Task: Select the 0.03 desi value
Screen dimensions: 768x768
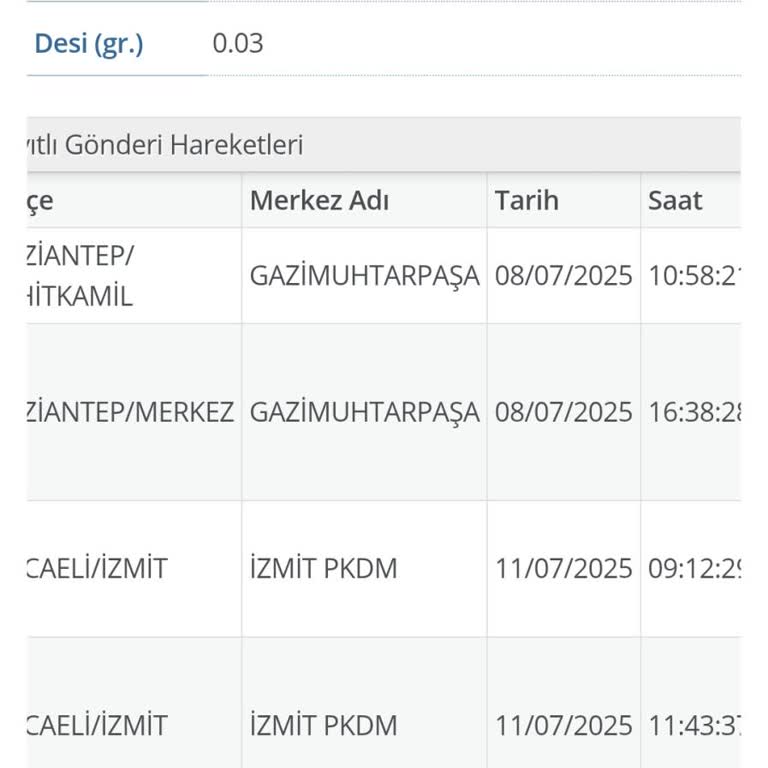Action: (x=238, y=44)
